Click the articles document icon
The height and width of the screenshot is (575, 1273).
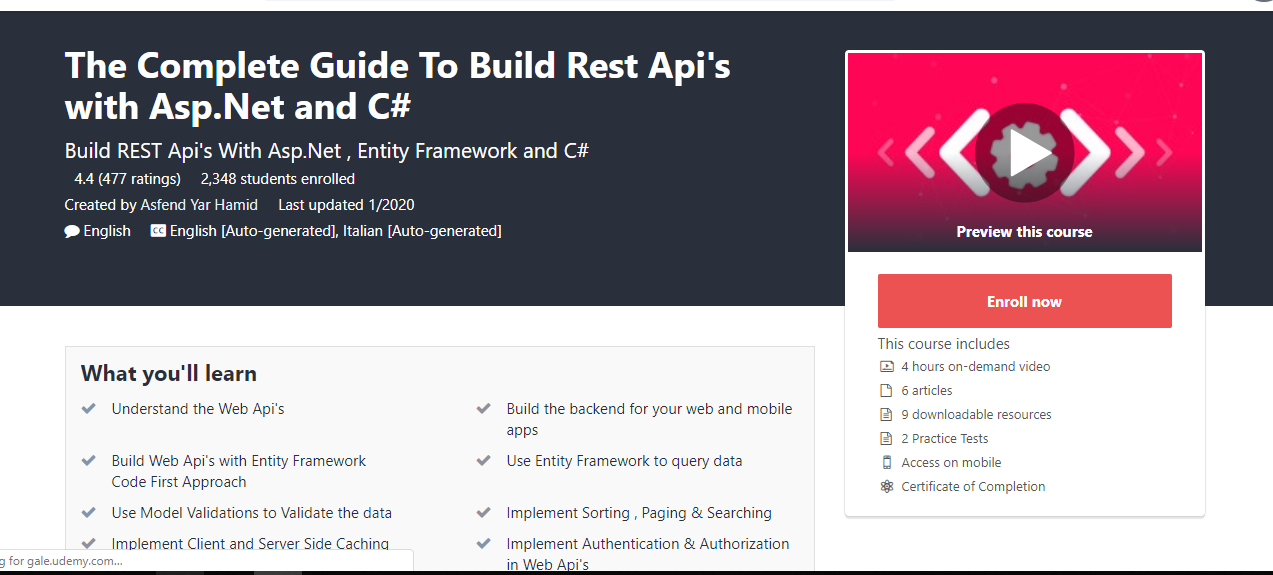[x=886, y=391]
